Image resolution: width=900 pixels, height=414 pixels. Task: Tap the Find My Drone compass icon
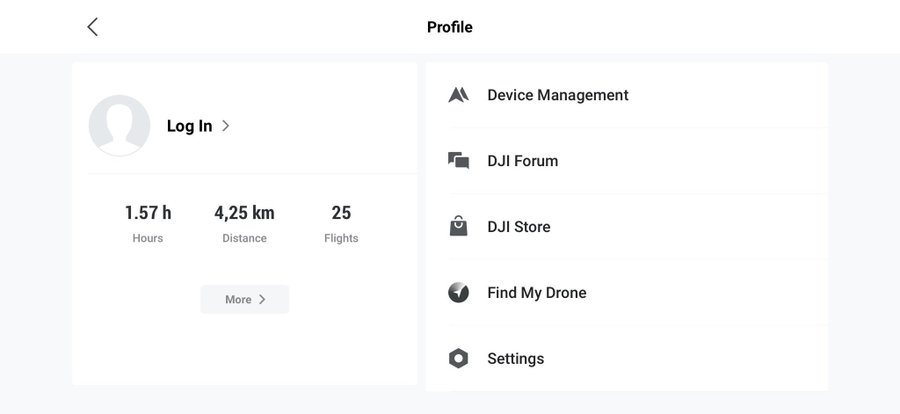[x=458, y=293]
